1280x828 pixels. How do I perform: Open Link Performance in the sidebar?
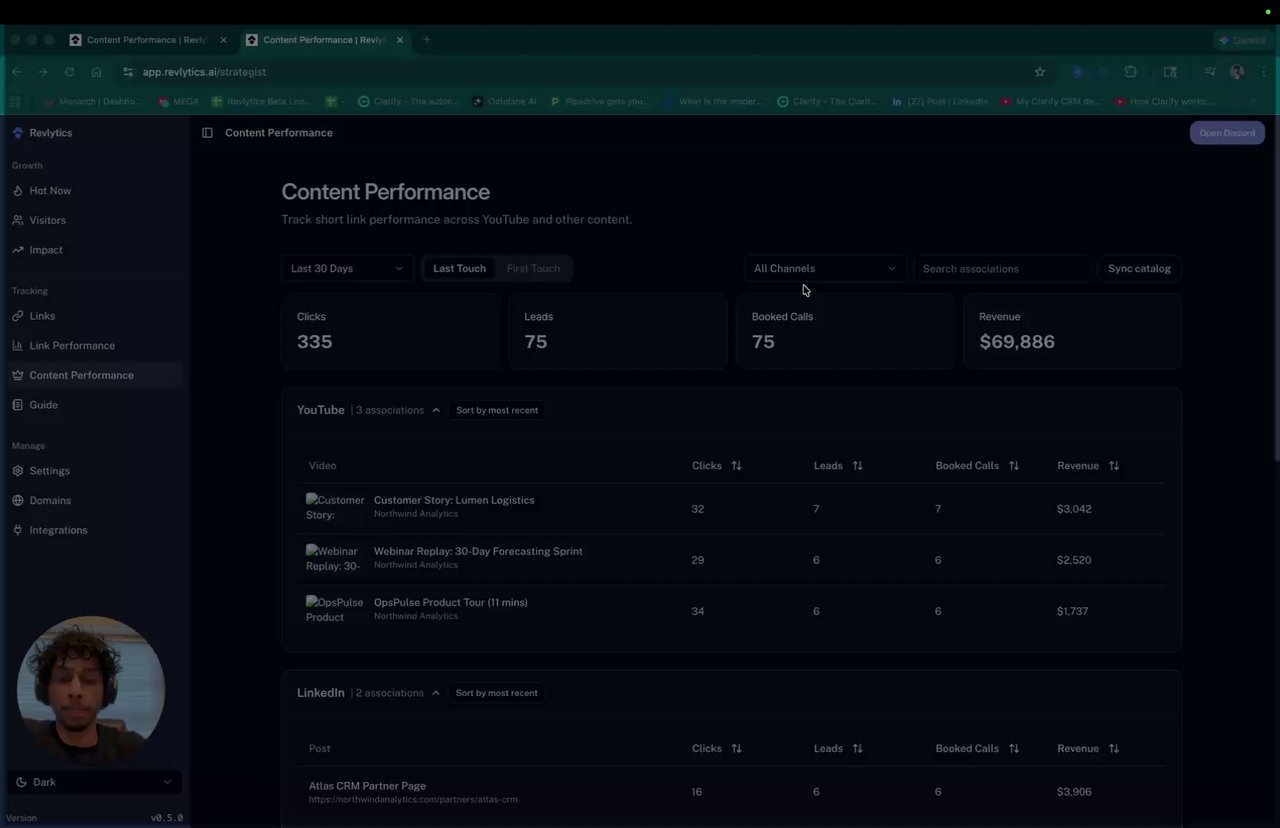pyautogui.click(x=72, y=346)
